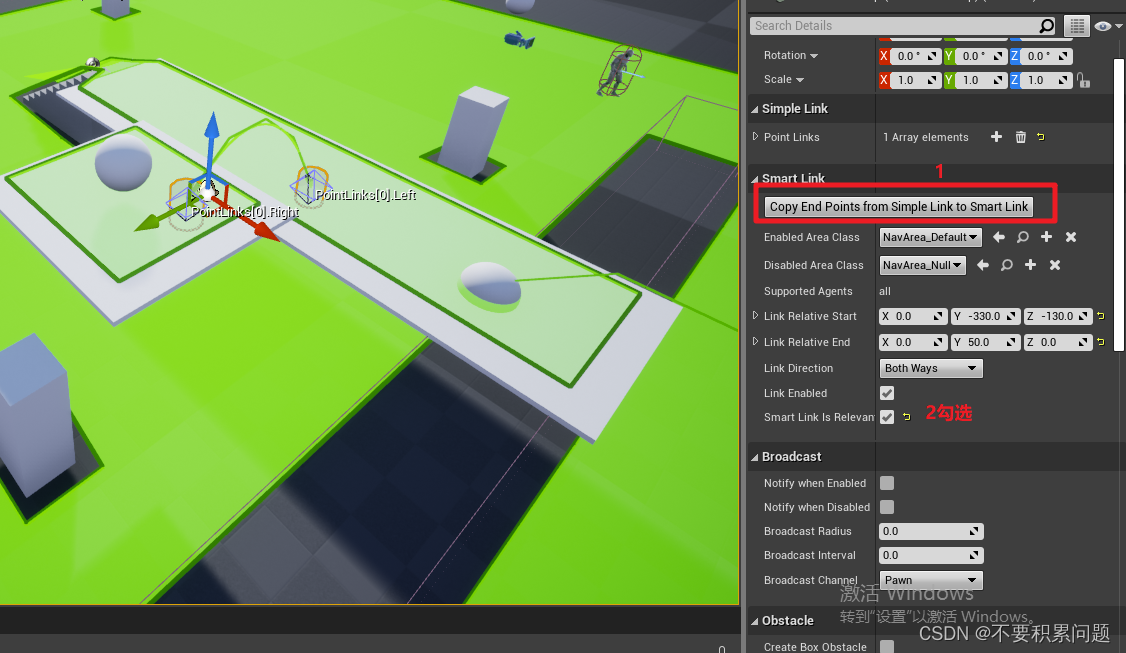Use selected asset arrow for Enabled Area Class
The height and width of the screenshot is (653, 1126).
(998, 237)
